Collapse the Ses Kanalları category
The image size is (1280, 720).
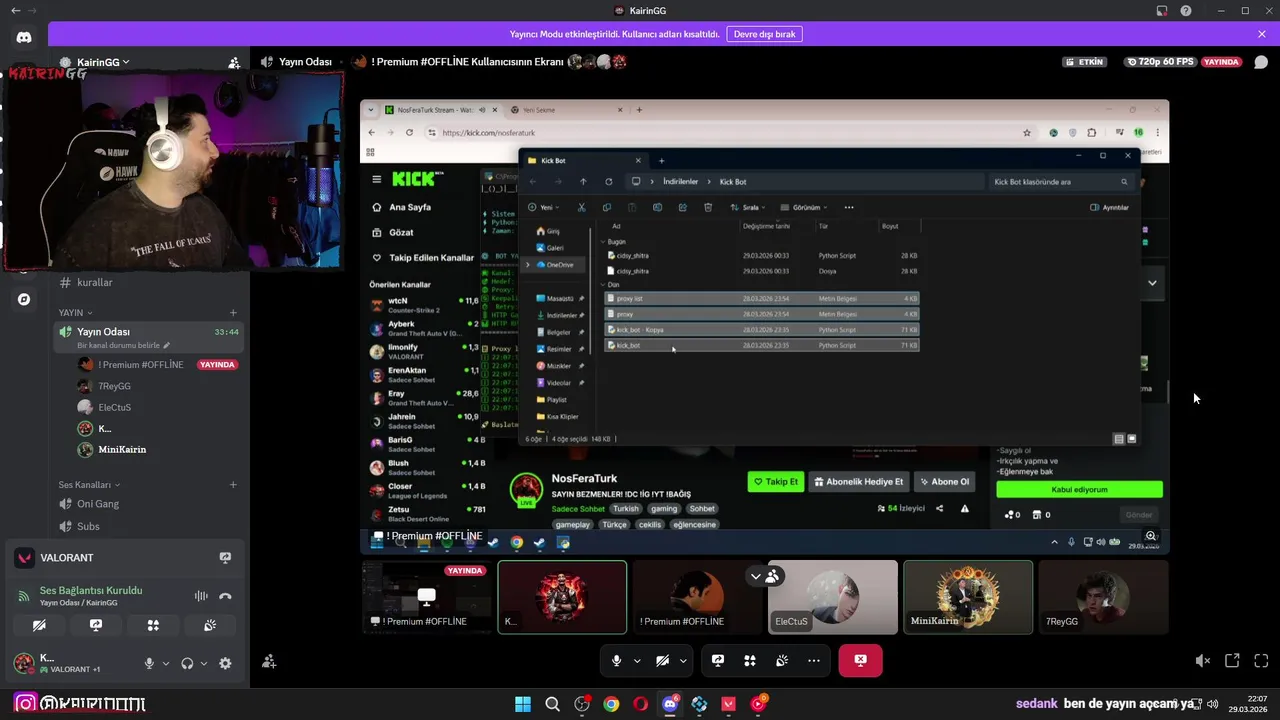(x=90, y=485)
